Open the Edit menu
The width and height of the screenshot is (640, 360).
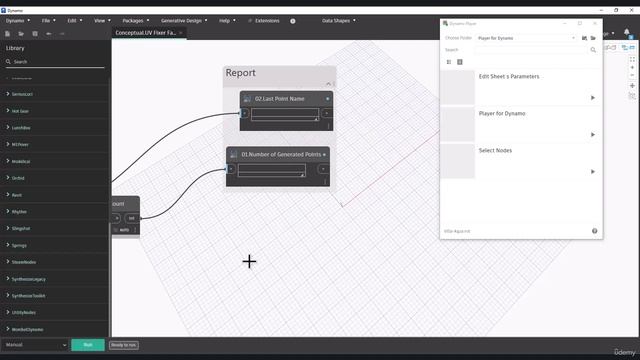75,20
